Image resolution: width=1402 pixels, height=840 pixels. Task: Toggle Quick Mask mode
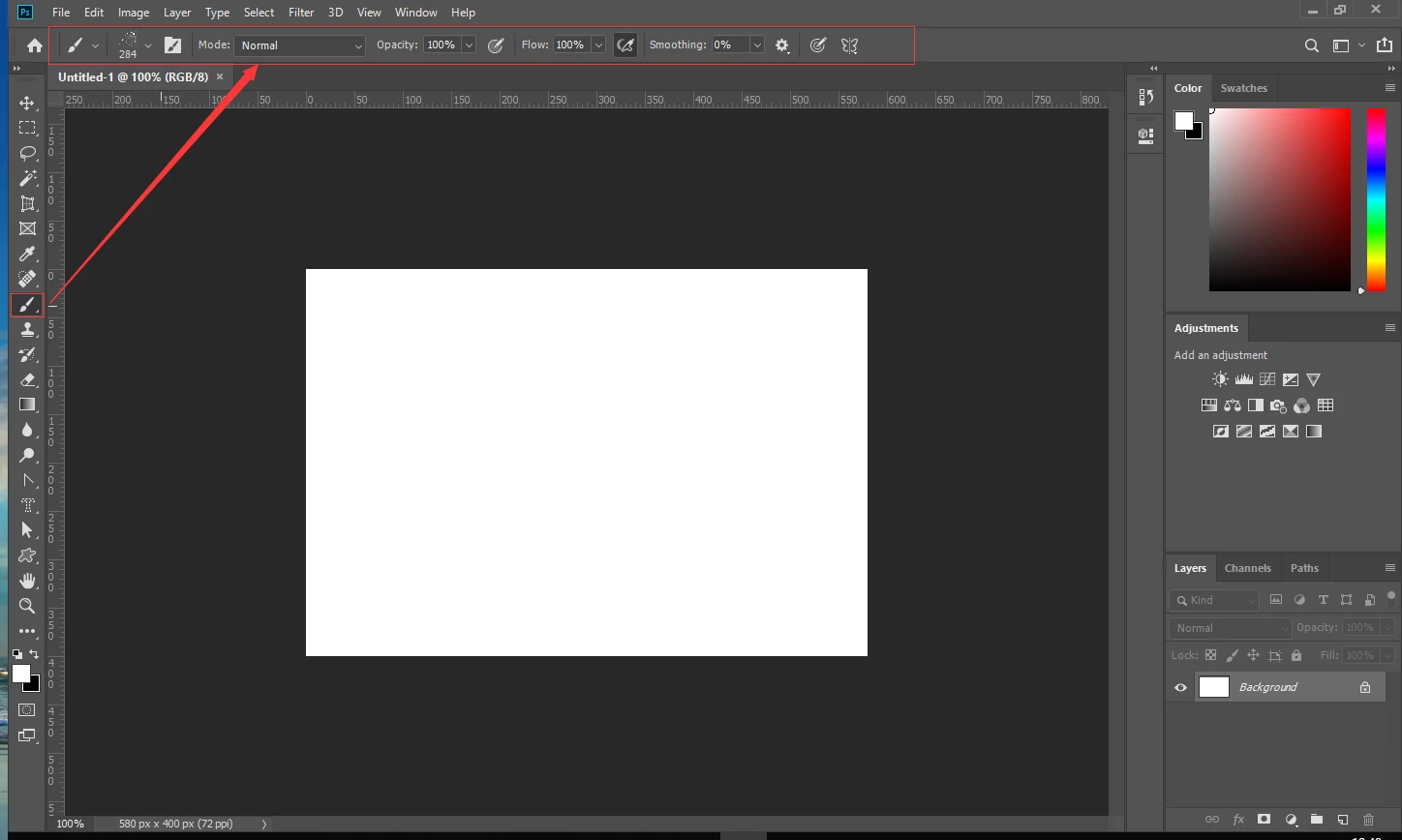[27, 710]
